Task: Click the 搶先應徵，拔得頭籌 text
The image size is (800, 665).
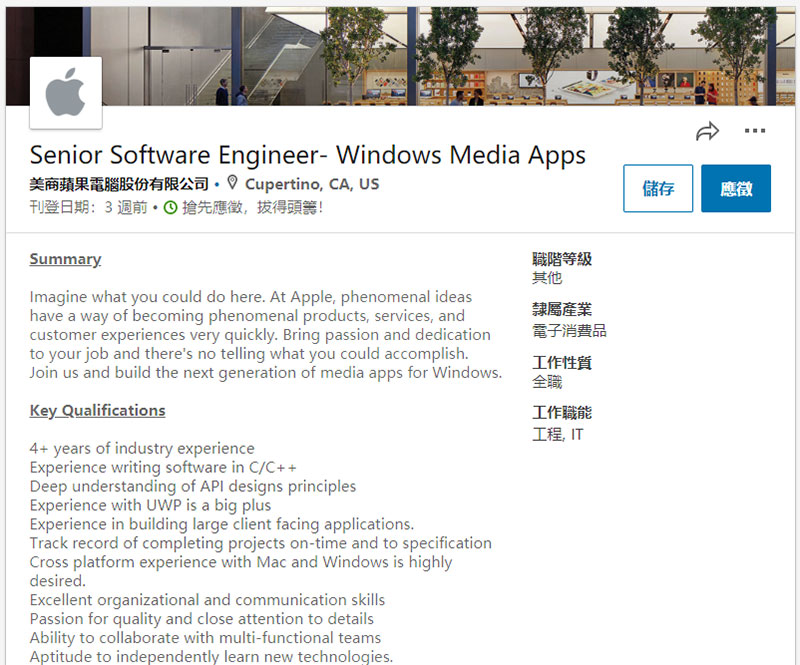Action: click(x=253, y=207)
